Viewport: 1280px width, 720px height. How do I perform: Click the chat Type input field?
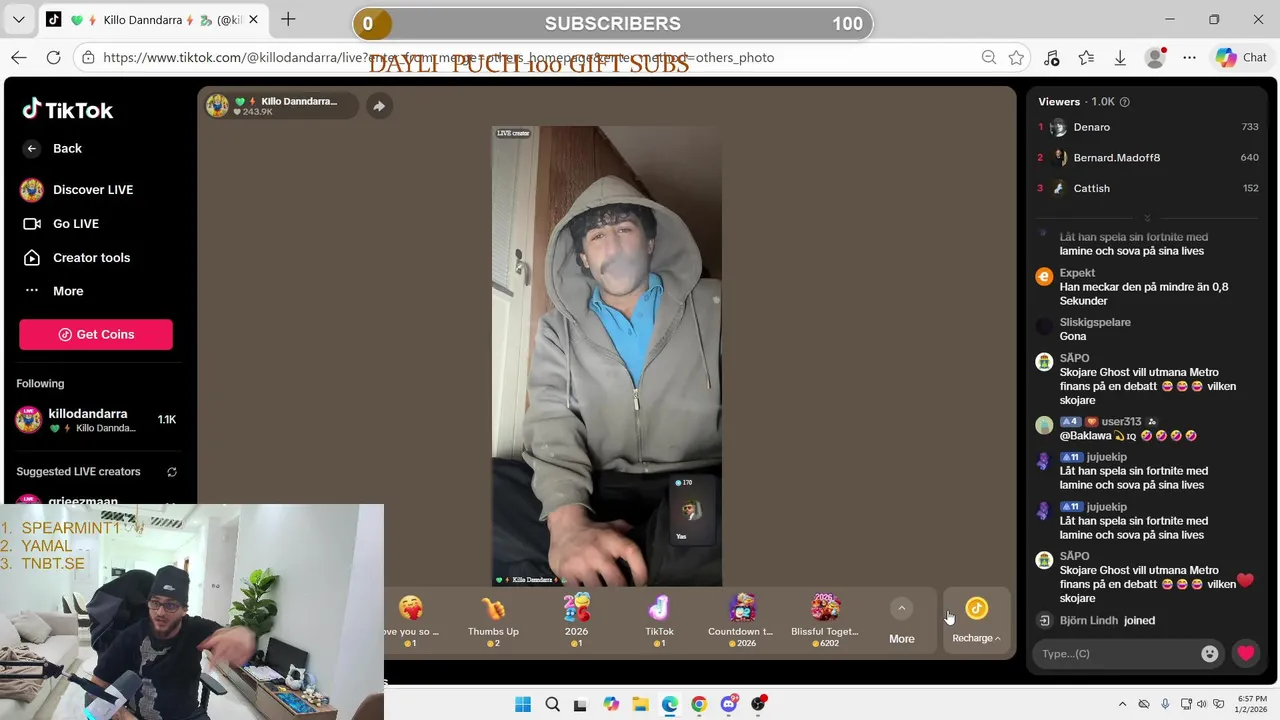pyautogui.click(x=1116, y=654)
